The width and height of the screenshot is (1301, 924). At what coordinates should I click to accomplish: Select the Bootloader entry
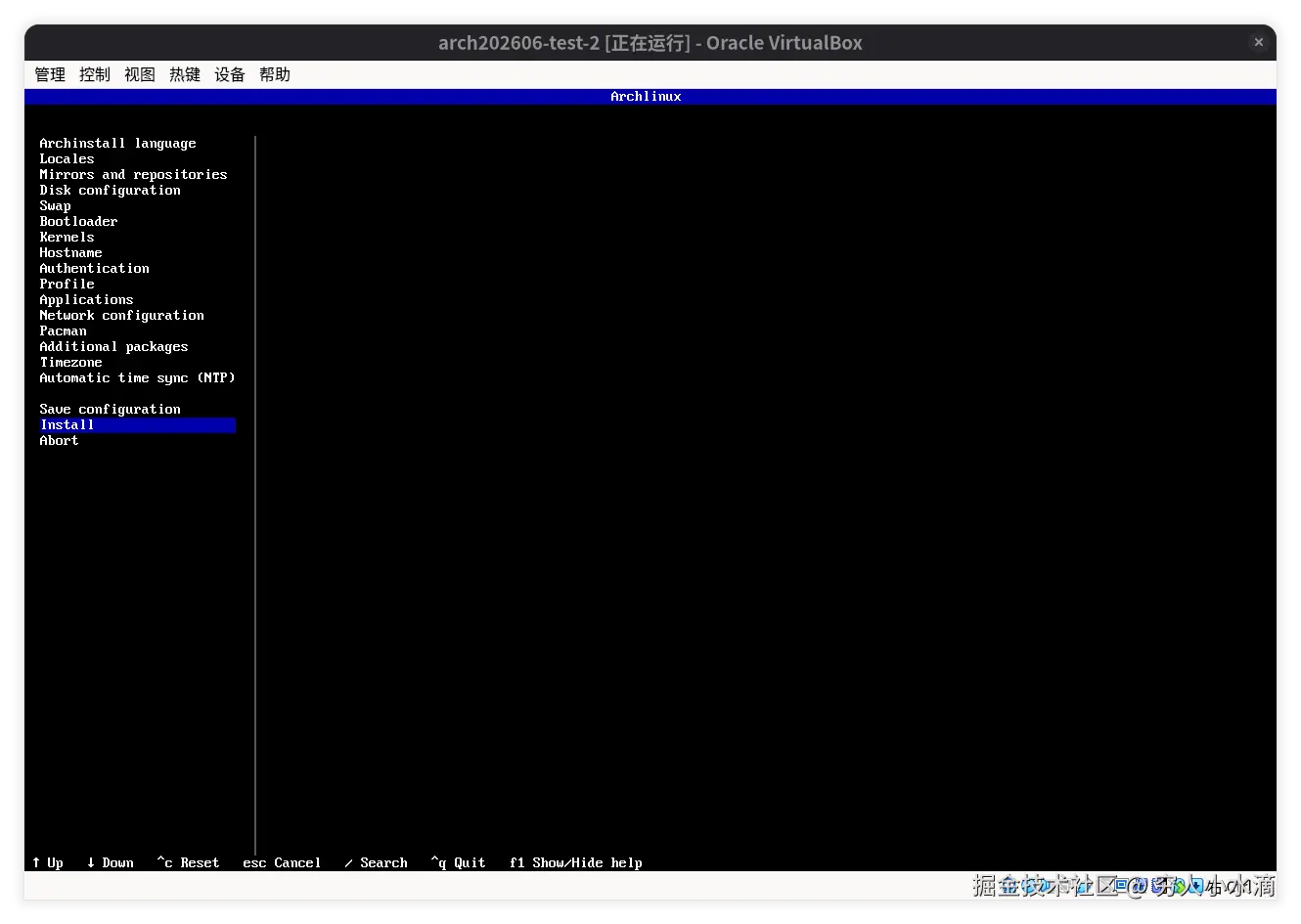(x=78, y=222)
